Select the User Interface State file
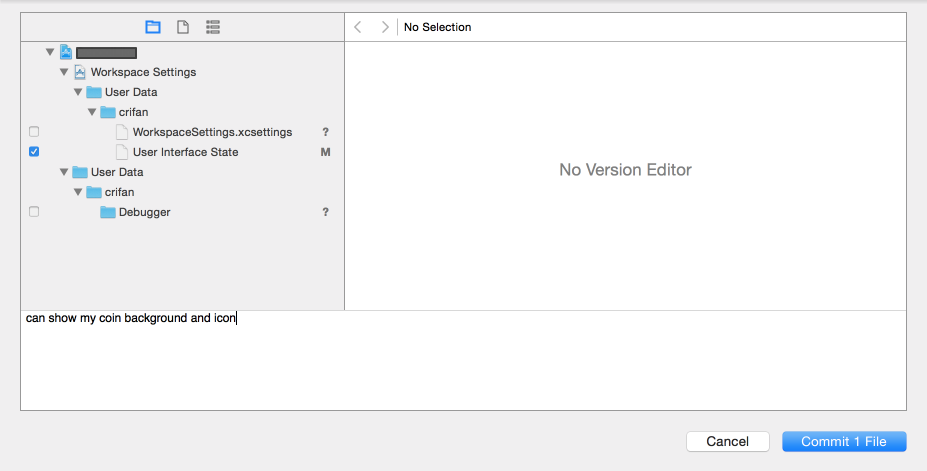Image resolution: width=927 pixels, height=471 pixels. pyautogui.click(x=185, y=152)
